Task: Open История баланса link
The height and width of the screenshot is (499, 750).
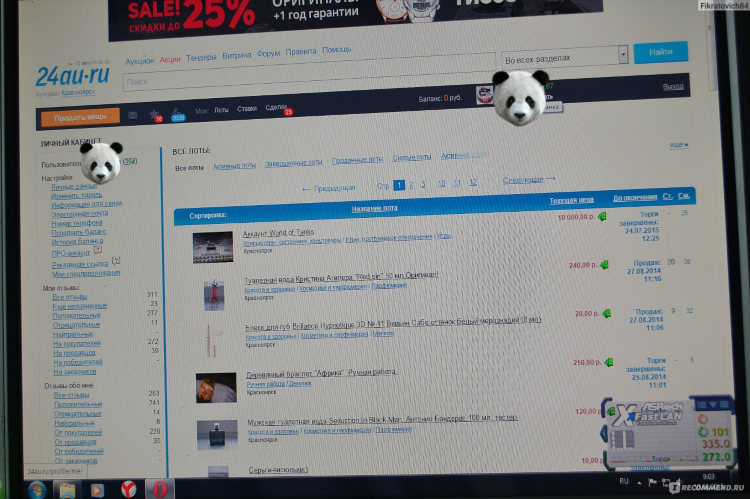Action: pyautogui.click(x=77, y=242)
